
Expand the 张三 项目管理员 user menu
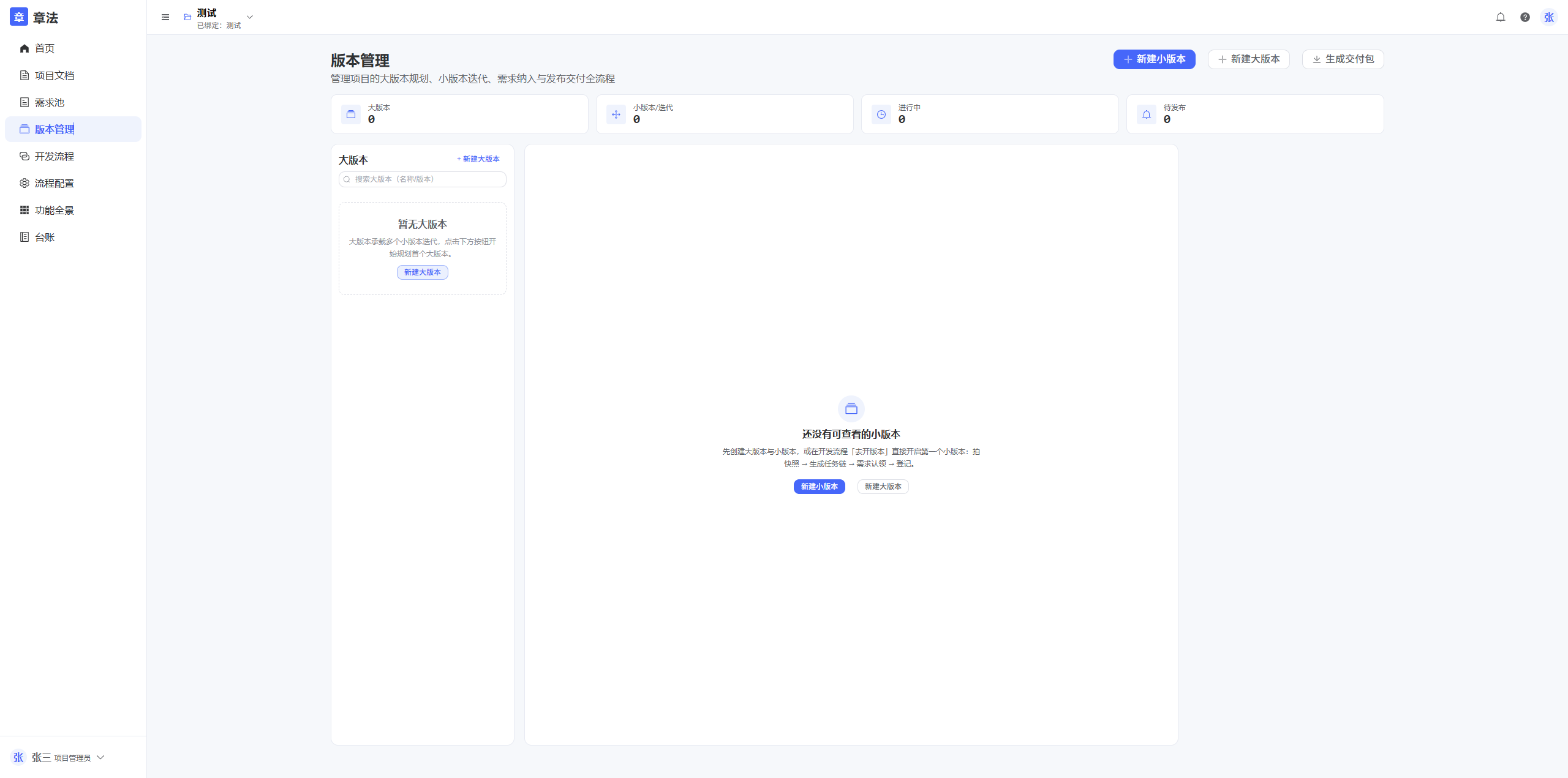[58, 757]
